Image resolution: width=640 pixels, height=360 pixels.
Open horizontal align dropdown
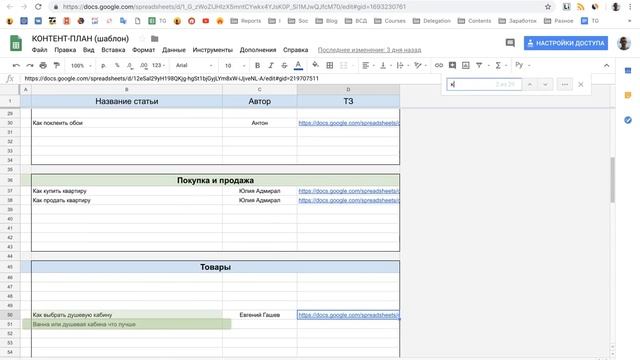coord(368,65)
